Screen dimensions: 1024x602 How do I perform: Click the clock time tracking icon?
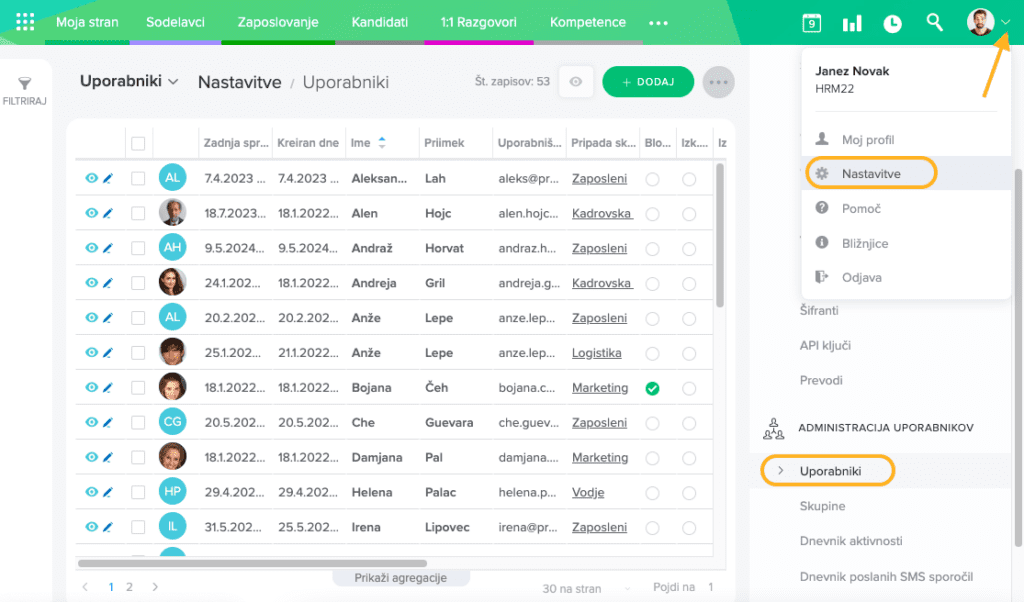click(x=892, y=23)
